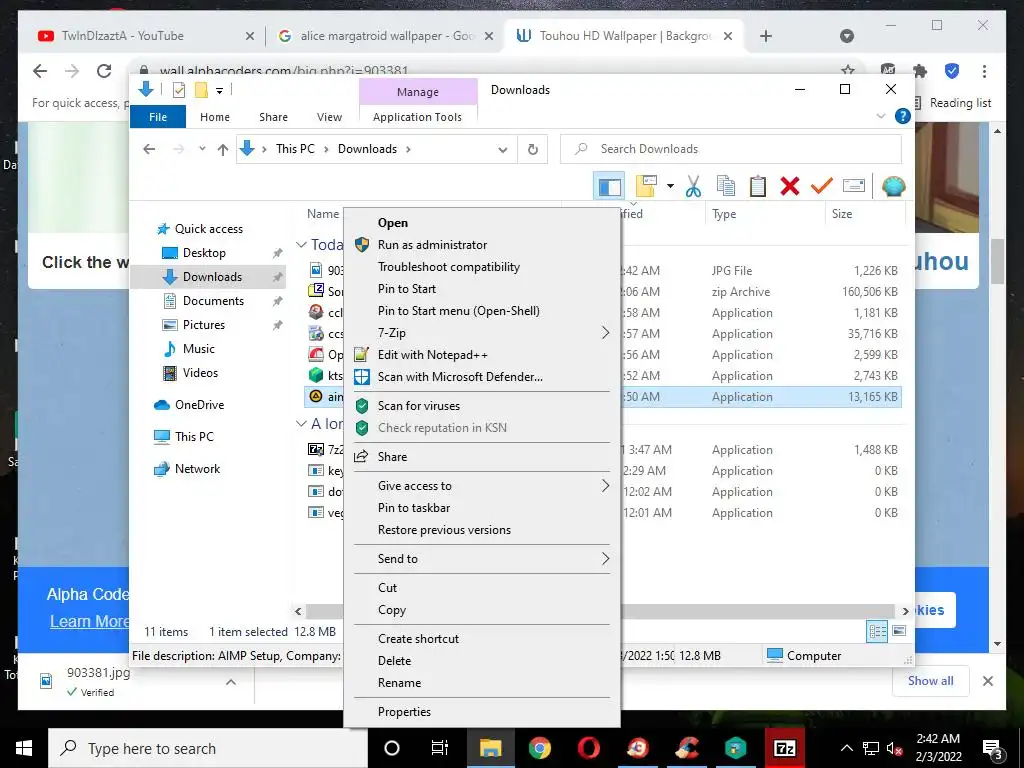This screenshot has height=768, width=1024.
Task: Toggle the navigation pane toolbar icon
Action: 609,187
